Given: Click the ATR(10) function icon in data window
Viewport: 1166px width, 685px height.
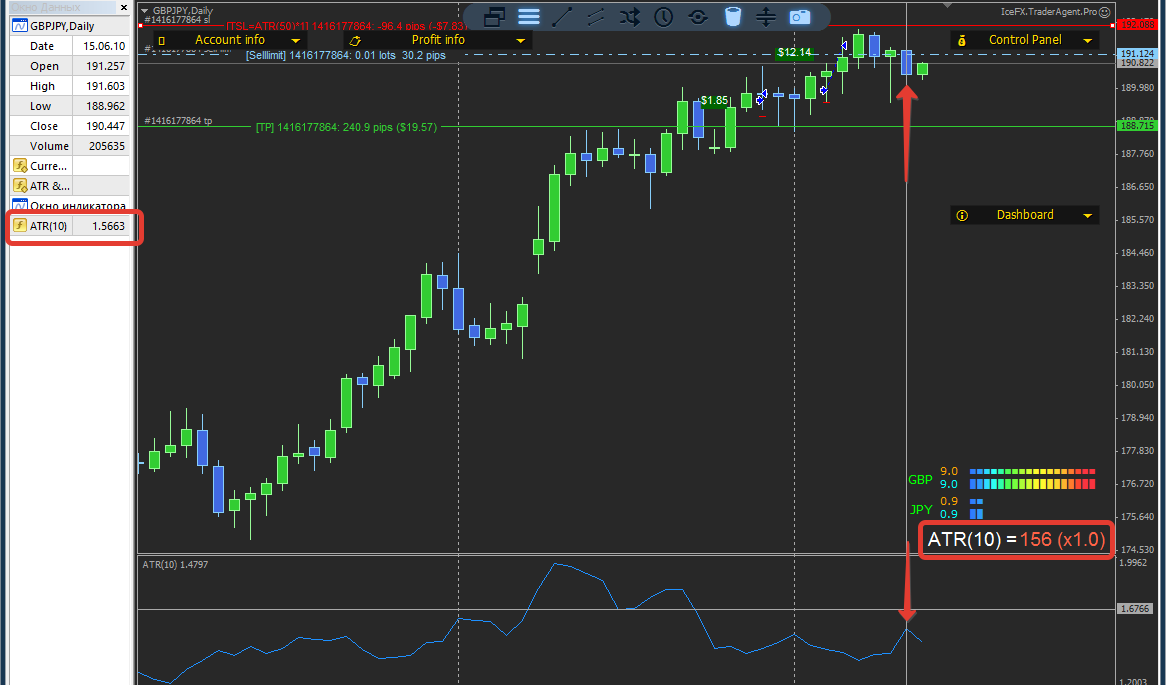Looking at the screenshot, I should pyautogui.click(x=20, y=226).
